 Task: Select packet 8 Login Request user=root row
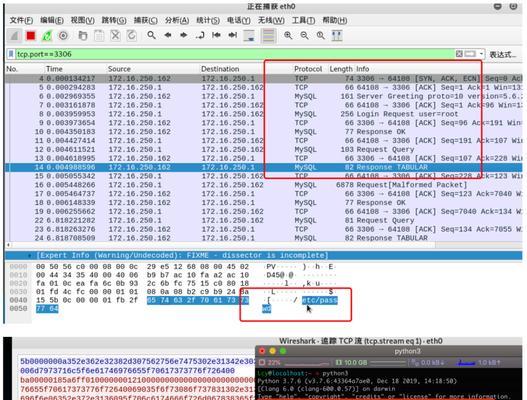(x=264, y=114)
